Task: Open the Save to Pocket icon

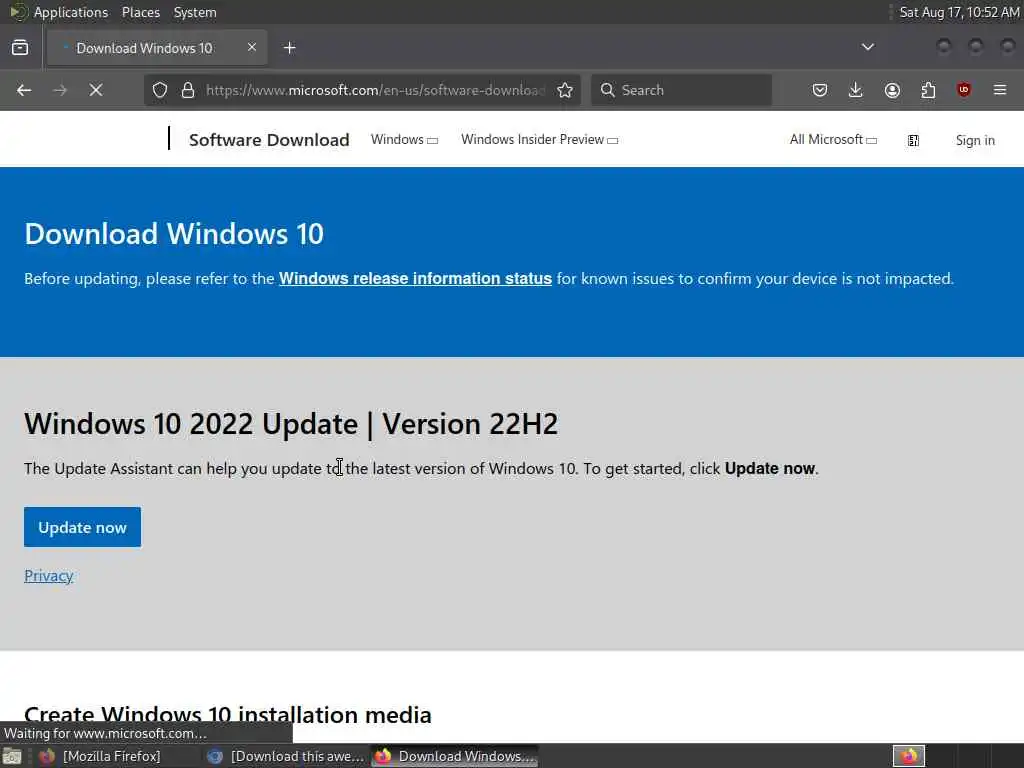Action: pos(820,90)
